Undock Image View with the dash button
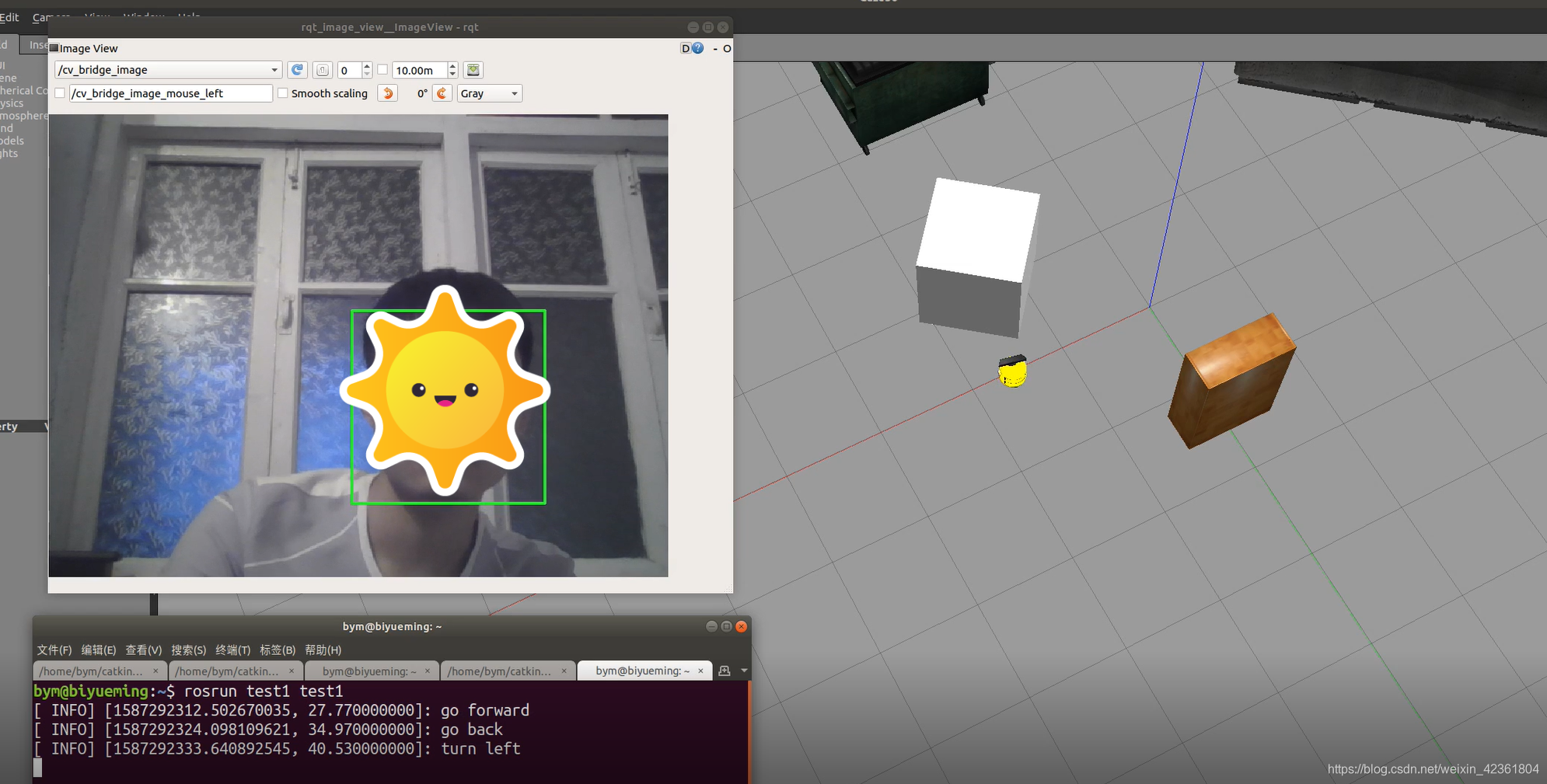This screenshot has height=784, width=1547. click(x=715, y=48)
